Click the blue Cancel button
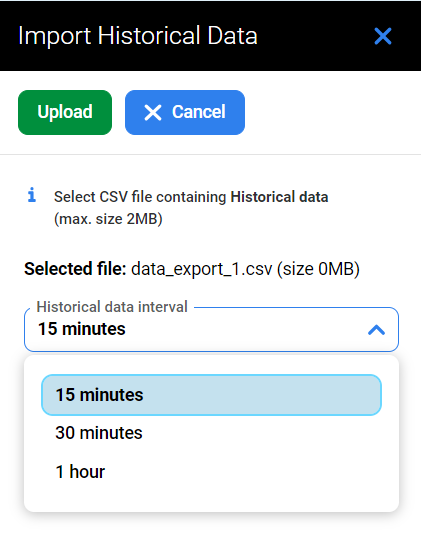This screenshot has width=421, height=537. click(185, 112)
